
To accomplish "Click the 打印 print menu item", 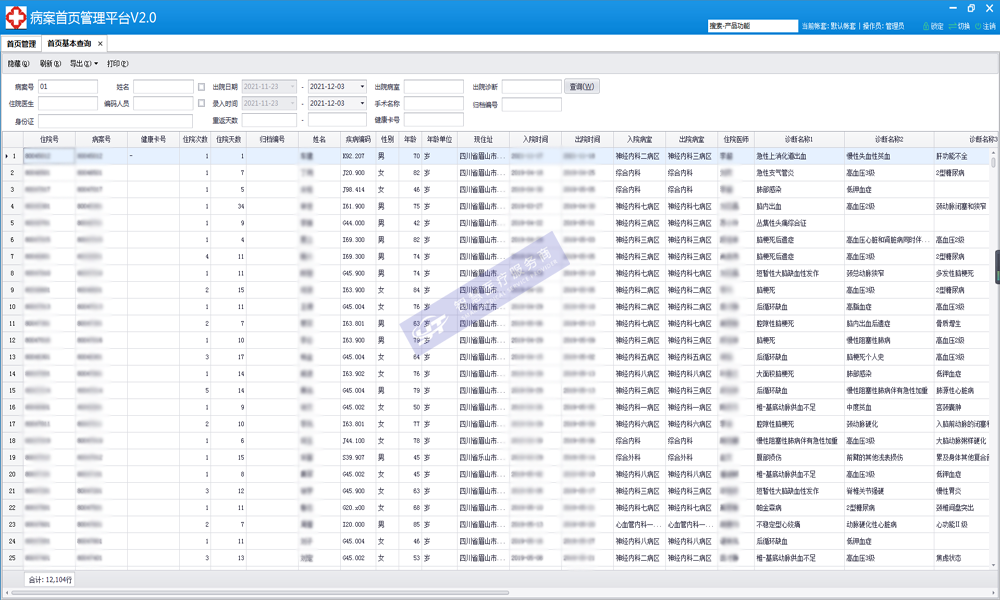I will pyautogui.click(x=118, y=64).
